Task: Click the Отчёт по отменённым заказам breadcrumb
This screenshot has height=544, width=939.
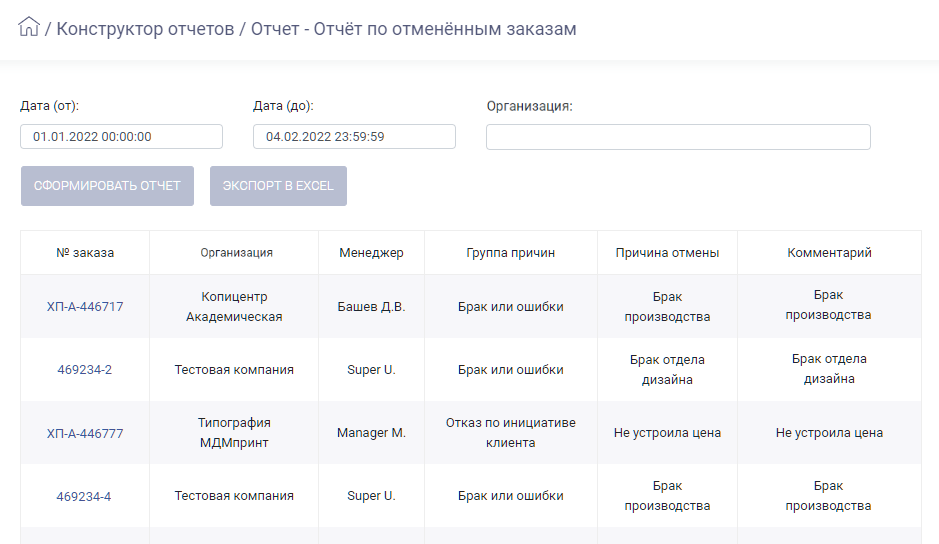Action: click(445, 29)
